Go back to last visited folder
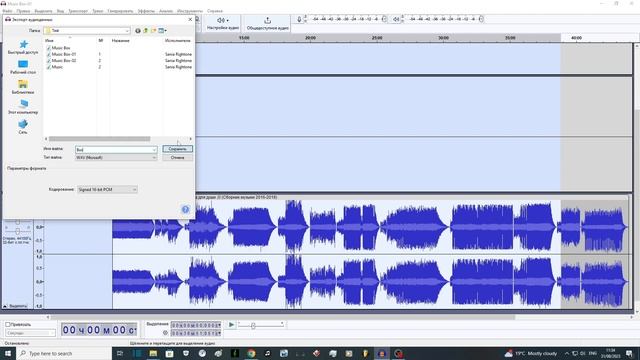This screenshot has height=360, width=640. point(138,31)
